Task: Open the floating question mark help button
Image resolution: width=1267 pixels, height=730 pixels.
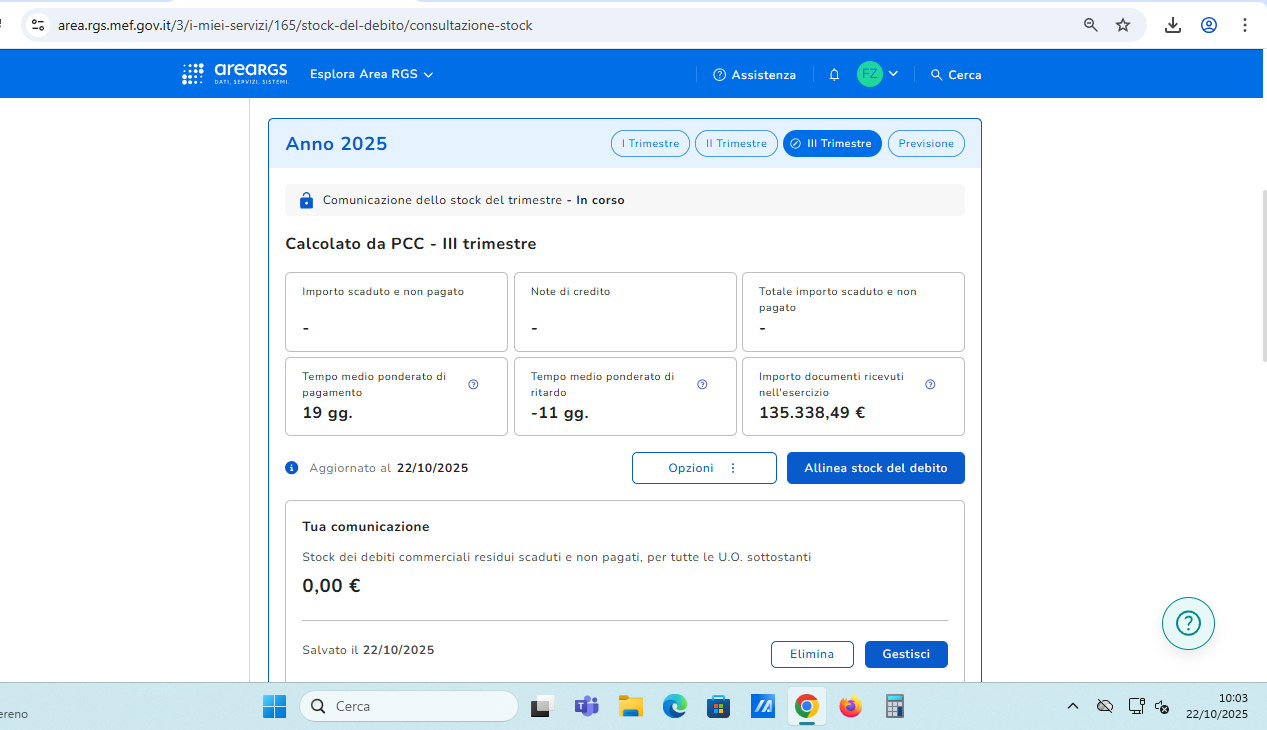Action: pos(1188,624)
